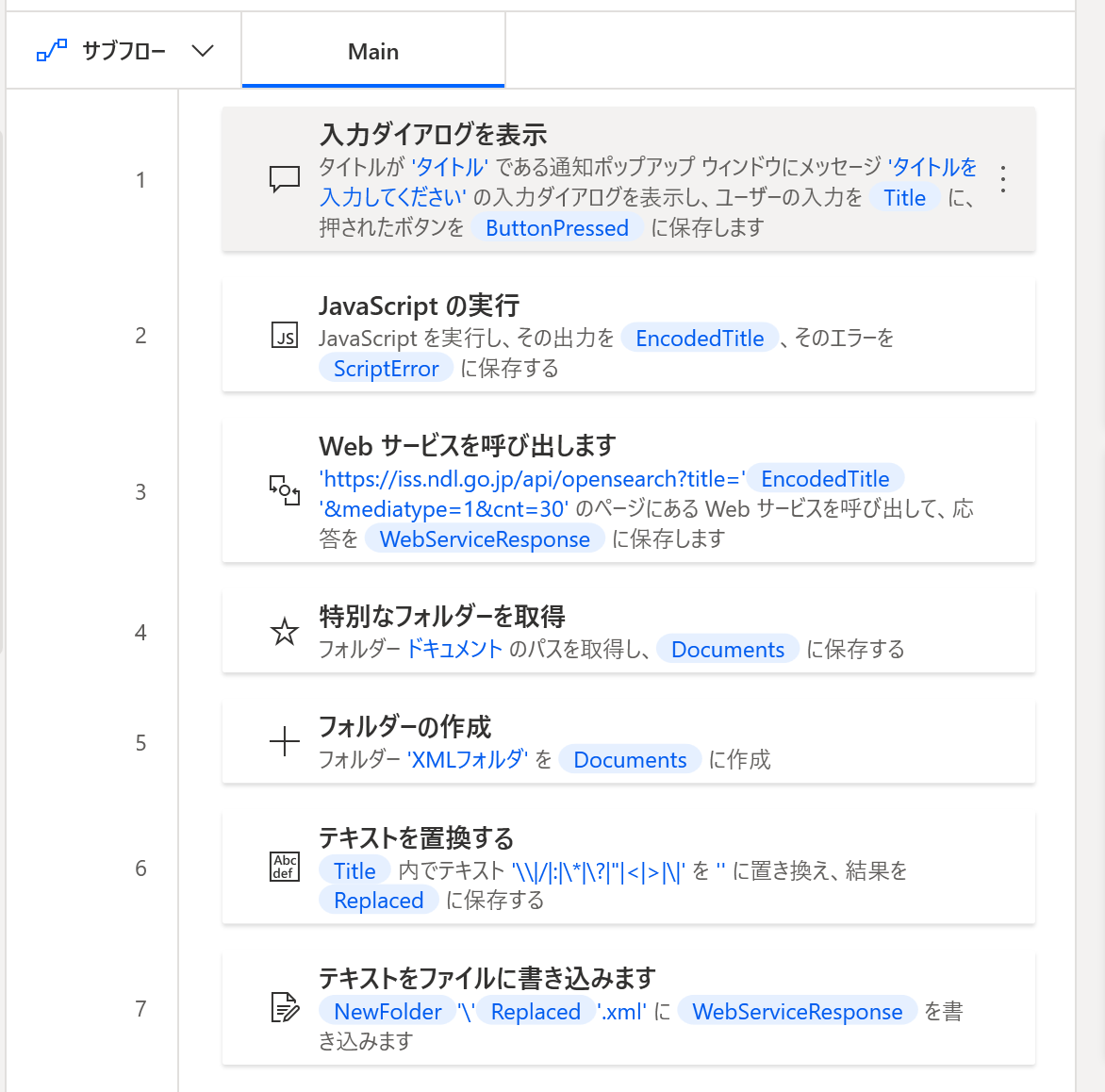
Task: Open the three-dot menu on step 1
Action: click(1003, 179)
